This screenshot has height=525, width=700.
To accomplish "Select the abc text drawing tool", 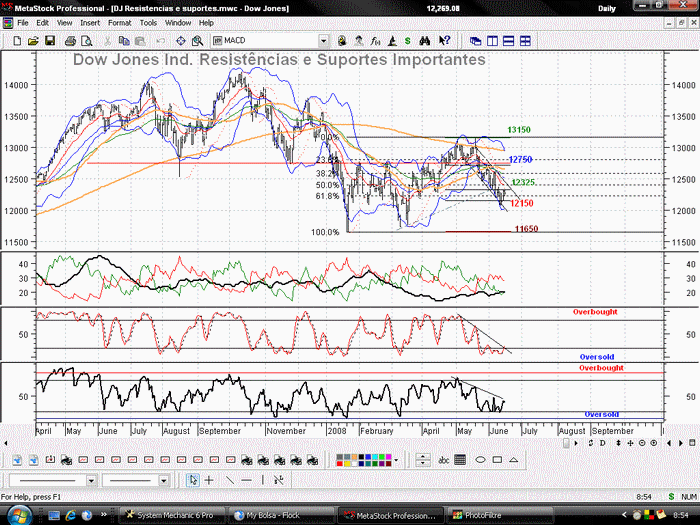I will [443, 460].
